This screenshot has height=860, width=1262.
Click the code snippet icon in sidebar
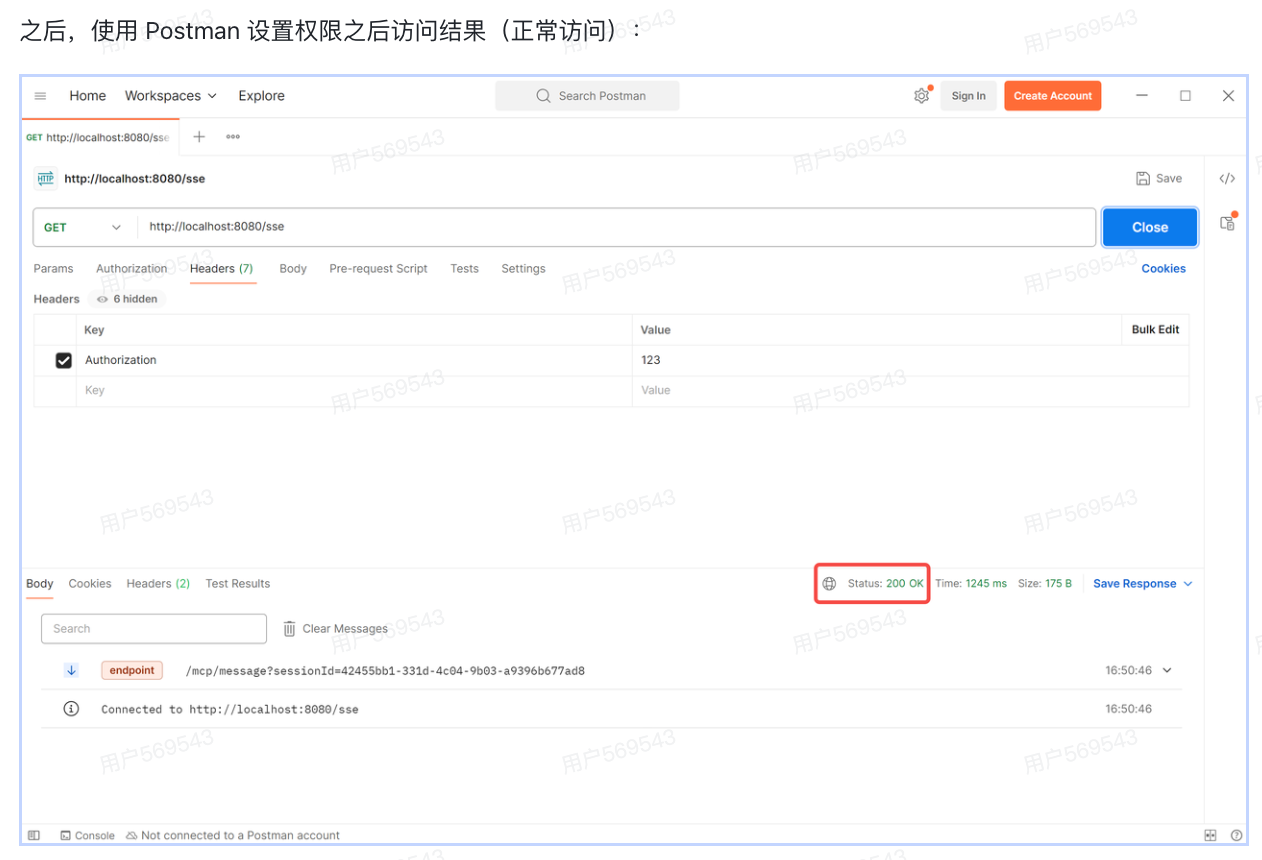(1227, 178)
